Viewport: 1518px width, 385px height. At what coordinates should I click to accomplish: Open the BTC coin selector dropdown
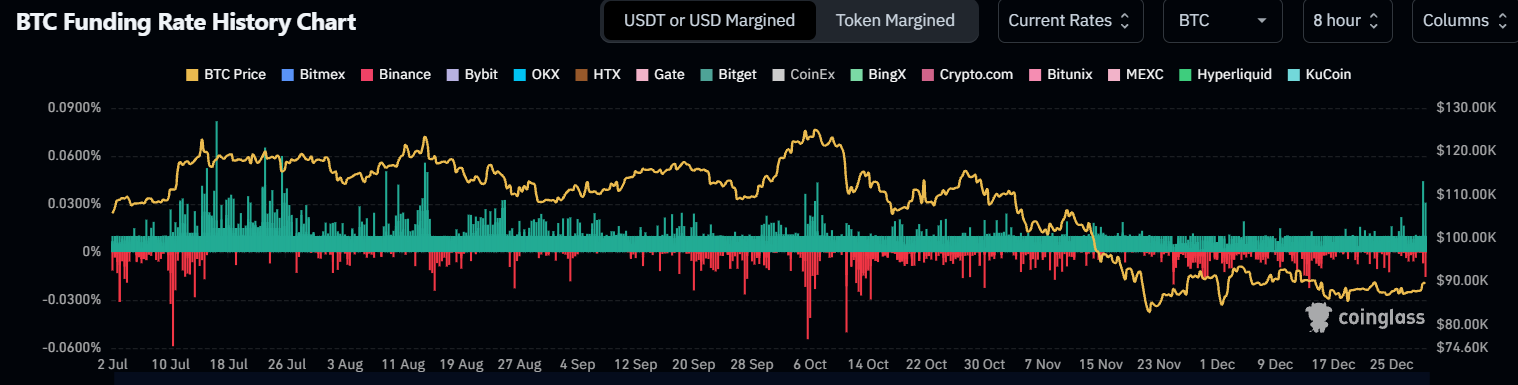(1222, 21)
